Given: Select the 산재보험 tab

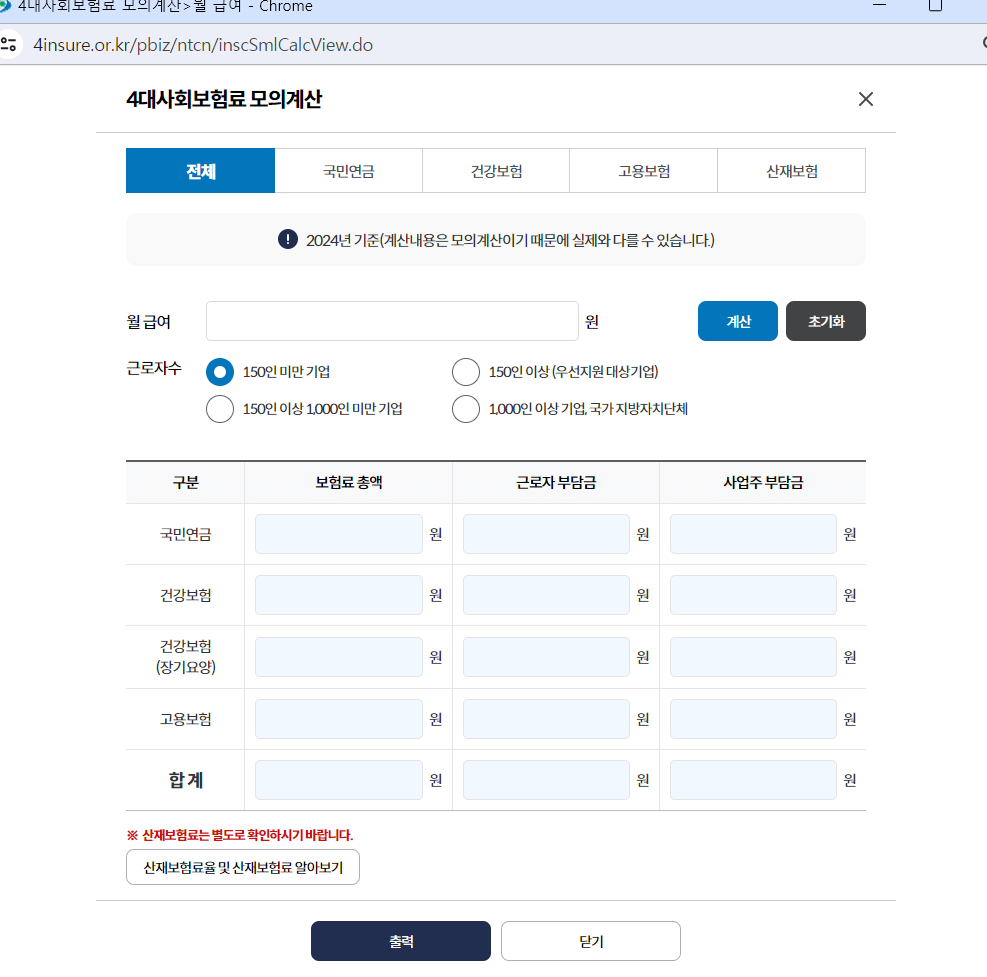Looking at the screenshot, I should [x=791, y=170].
